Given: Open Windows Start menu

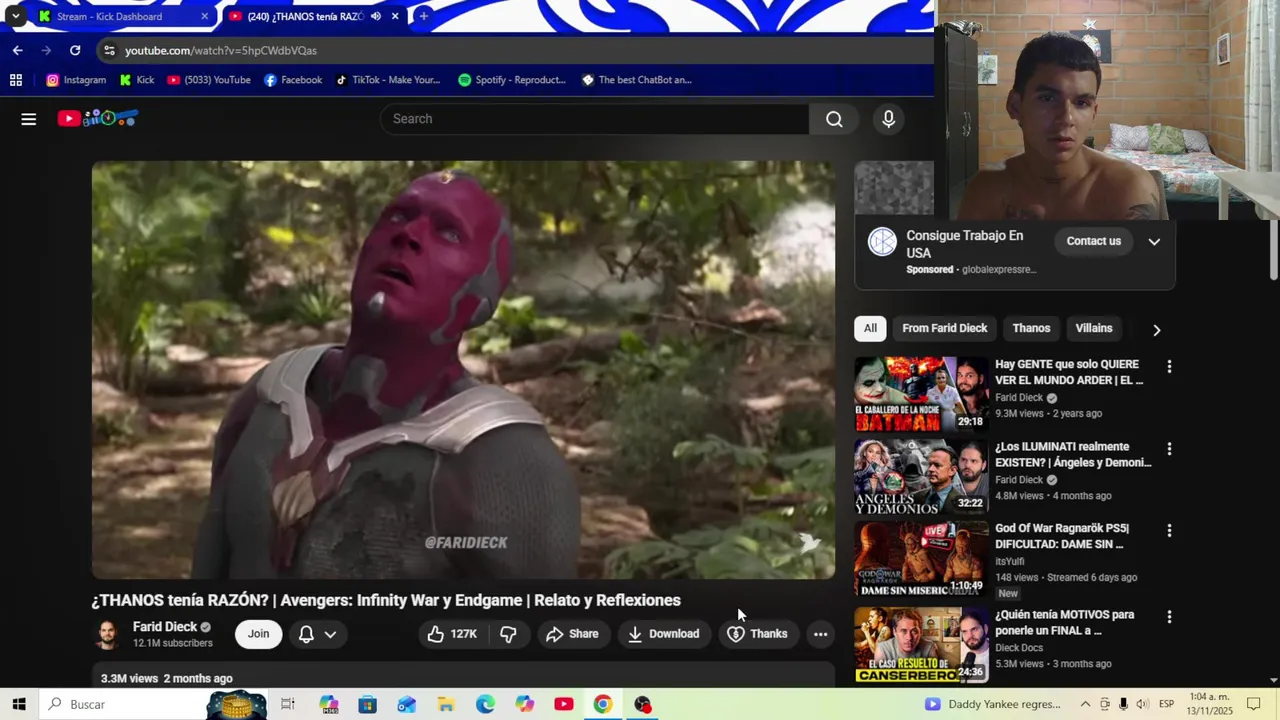Looking at the screenshot, I should (x=19, y=704).
